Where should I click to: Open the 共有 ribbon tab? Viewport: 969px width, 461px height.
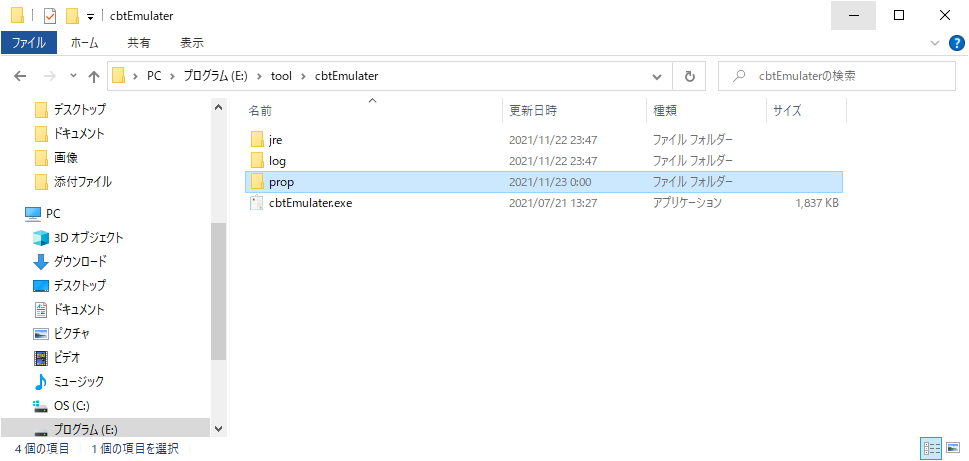click(x=138, y=43)
